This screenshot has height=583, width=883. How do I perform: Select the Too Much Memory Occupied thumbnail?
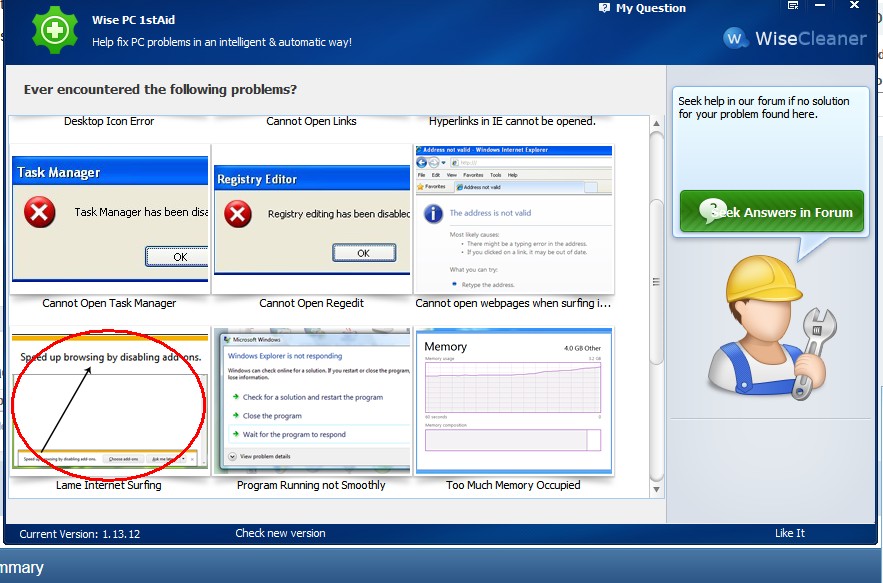click(x=514, y=400)
